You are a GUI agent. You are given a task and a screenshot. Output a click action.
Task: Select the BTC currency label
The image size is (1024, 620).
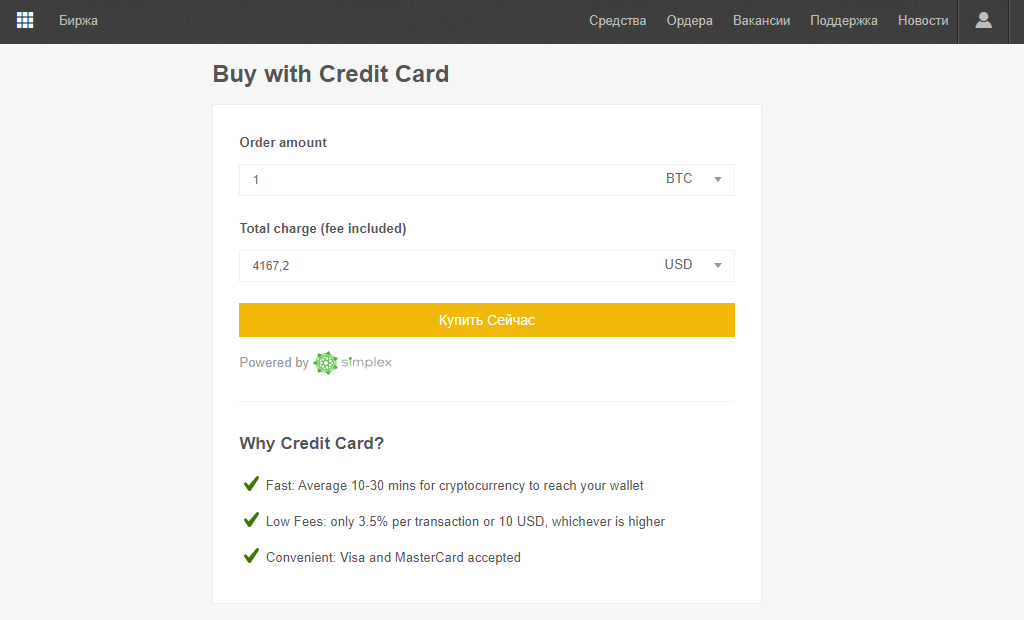(x=679, y=178)
